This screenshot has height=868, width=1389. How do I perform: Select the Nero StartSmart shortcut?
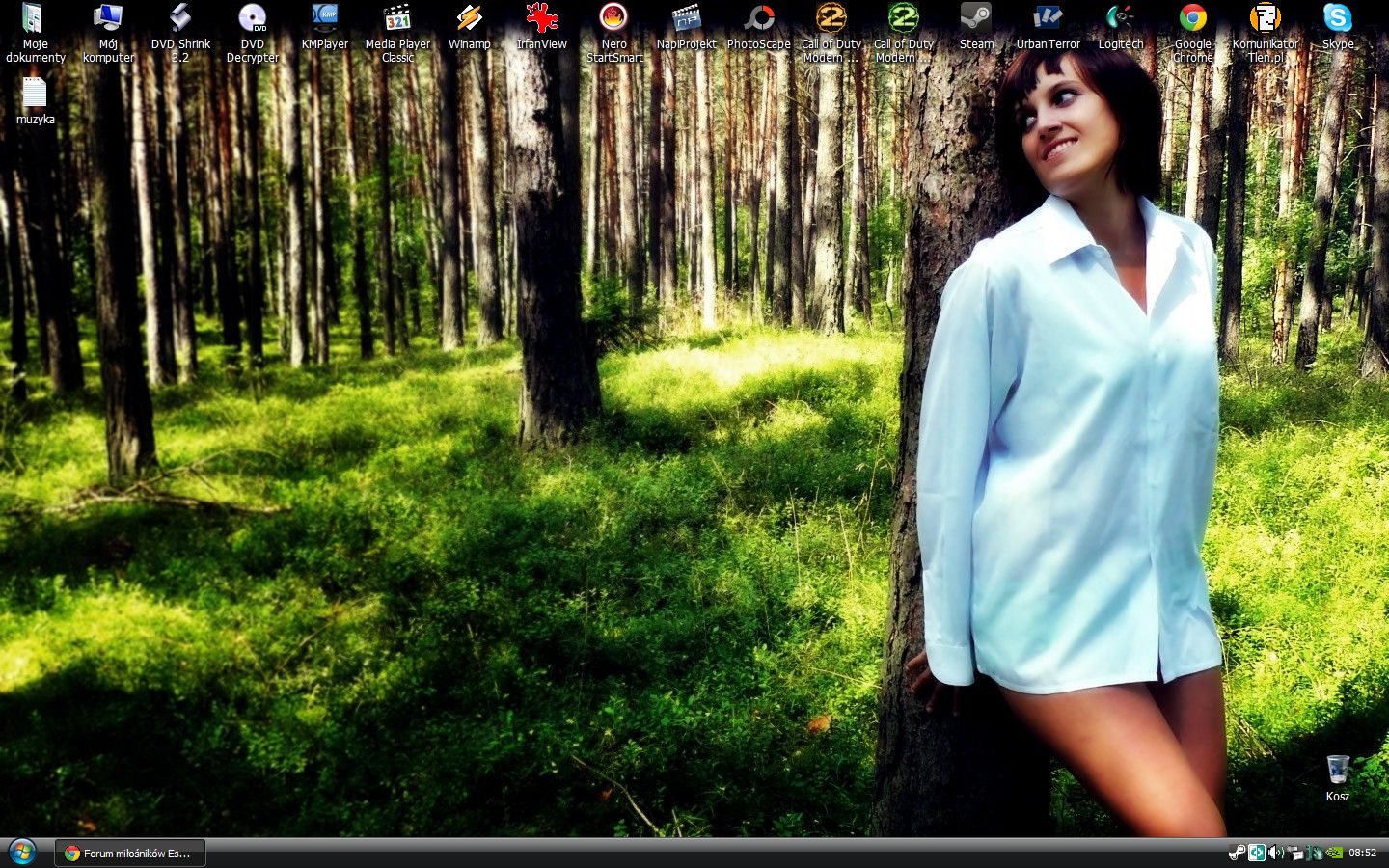pos(613,19)
